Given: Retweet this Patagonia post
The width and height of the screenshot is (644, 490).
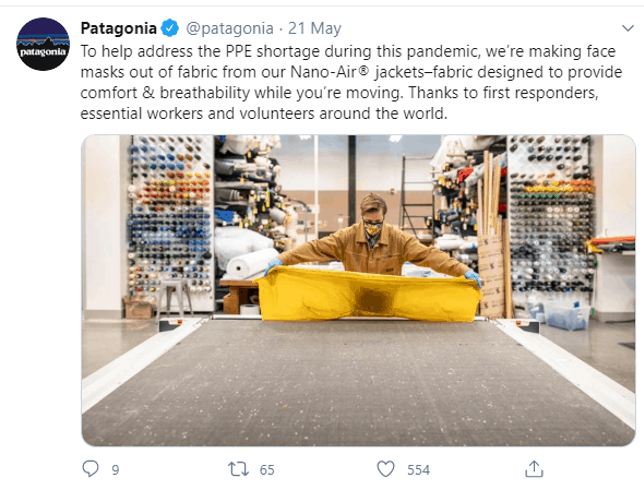Looking at the screenshot, I should [x=238, y=469].
